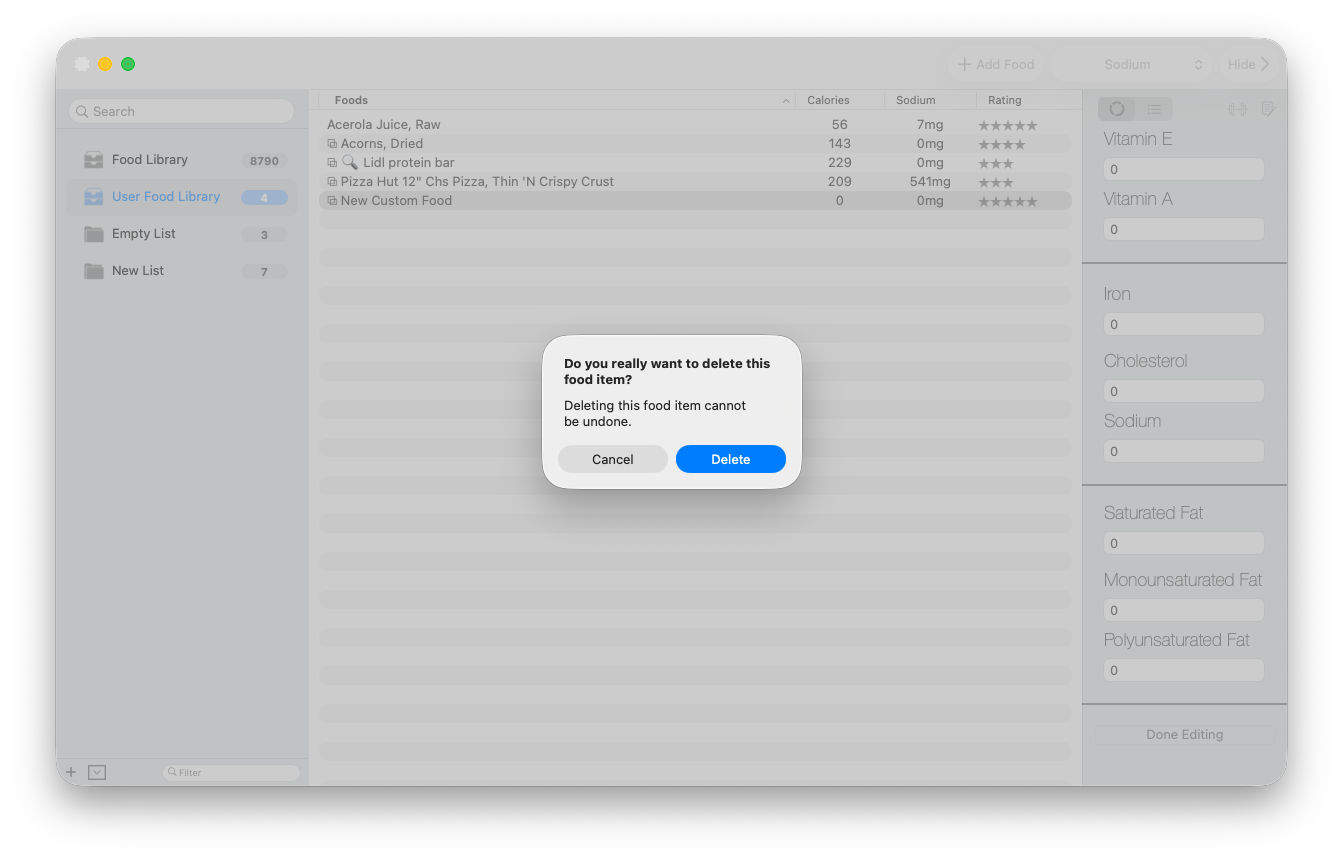Screen dimensions: 1343x860
Task: Select Food Library in the sidebar
Action: (182, 160)
